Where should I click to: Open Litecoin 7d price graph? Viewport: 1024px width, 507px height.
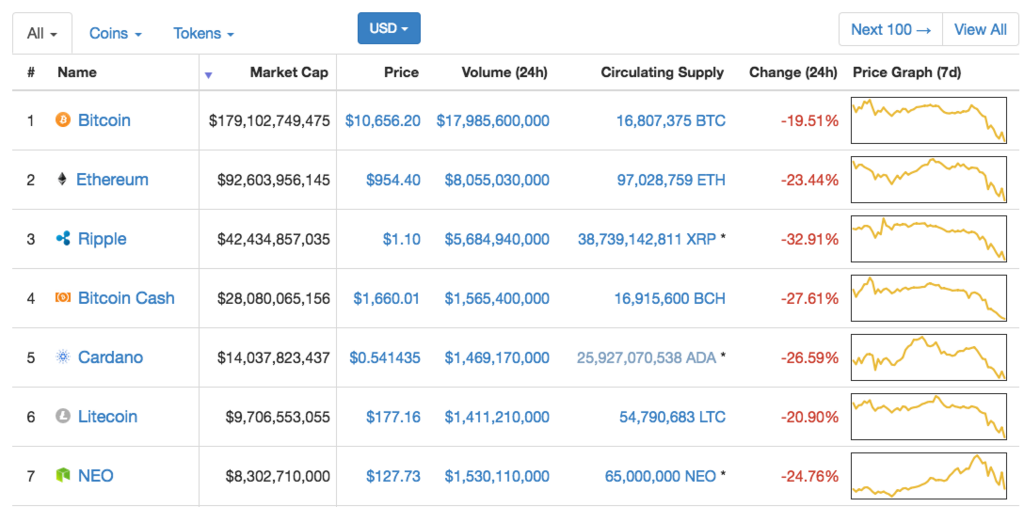tap(929, 416)
